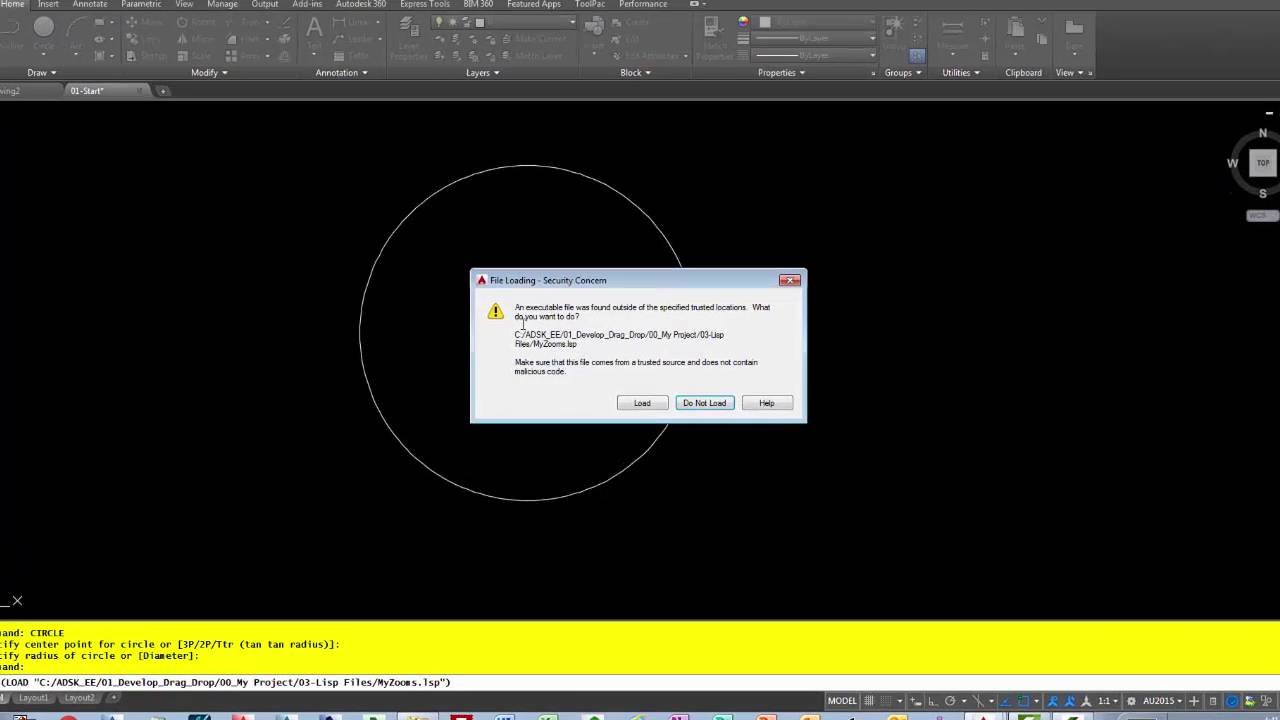Click the Match Properties icon
This screenshot has height=720, width=1280.
pyautogui.click(x=712, y=38)
